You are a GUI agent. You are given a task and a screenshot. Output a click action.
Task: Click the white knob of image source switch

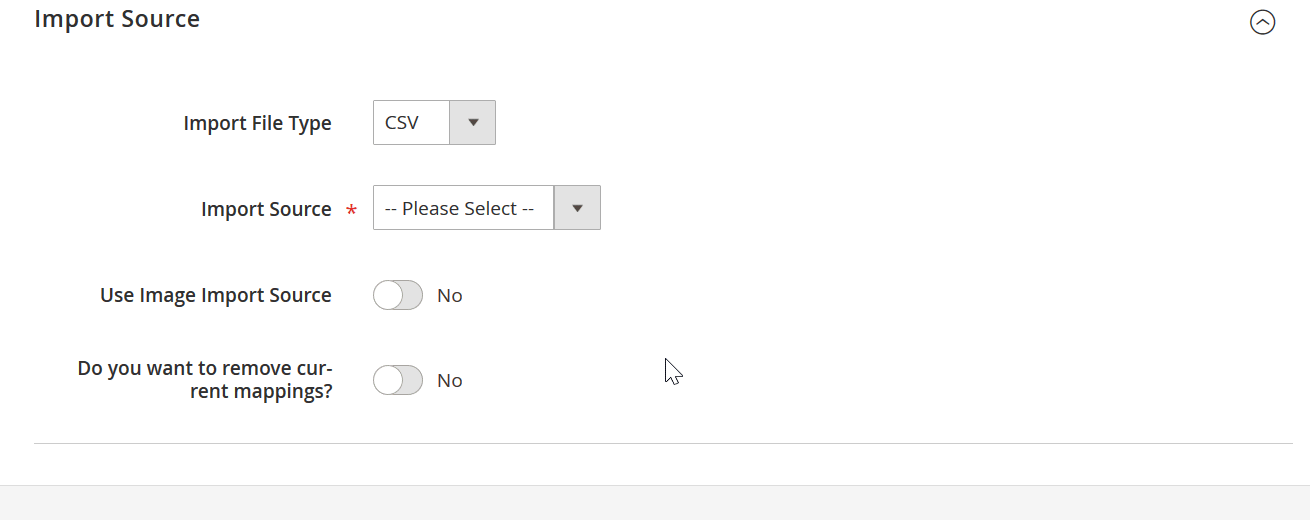[387, 295]
